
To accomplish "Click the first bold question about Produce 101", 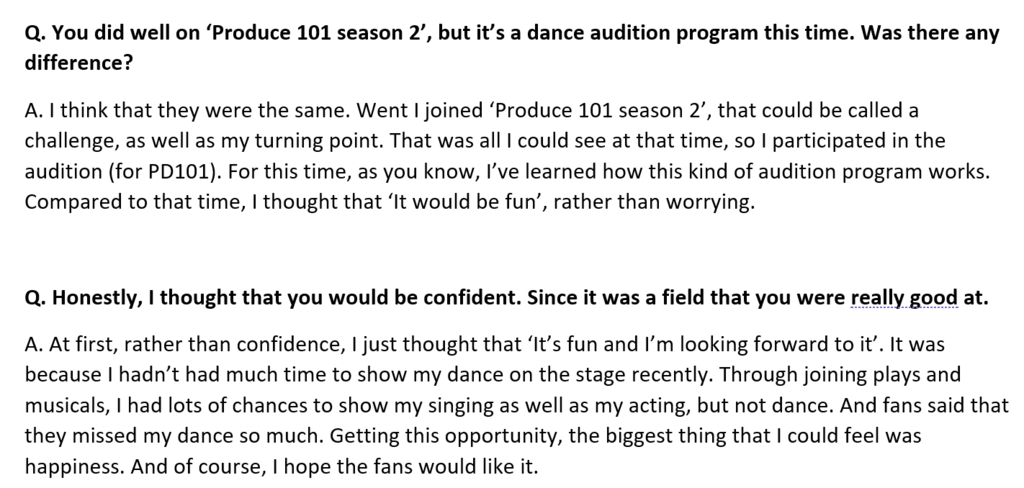I will (512, 48).
